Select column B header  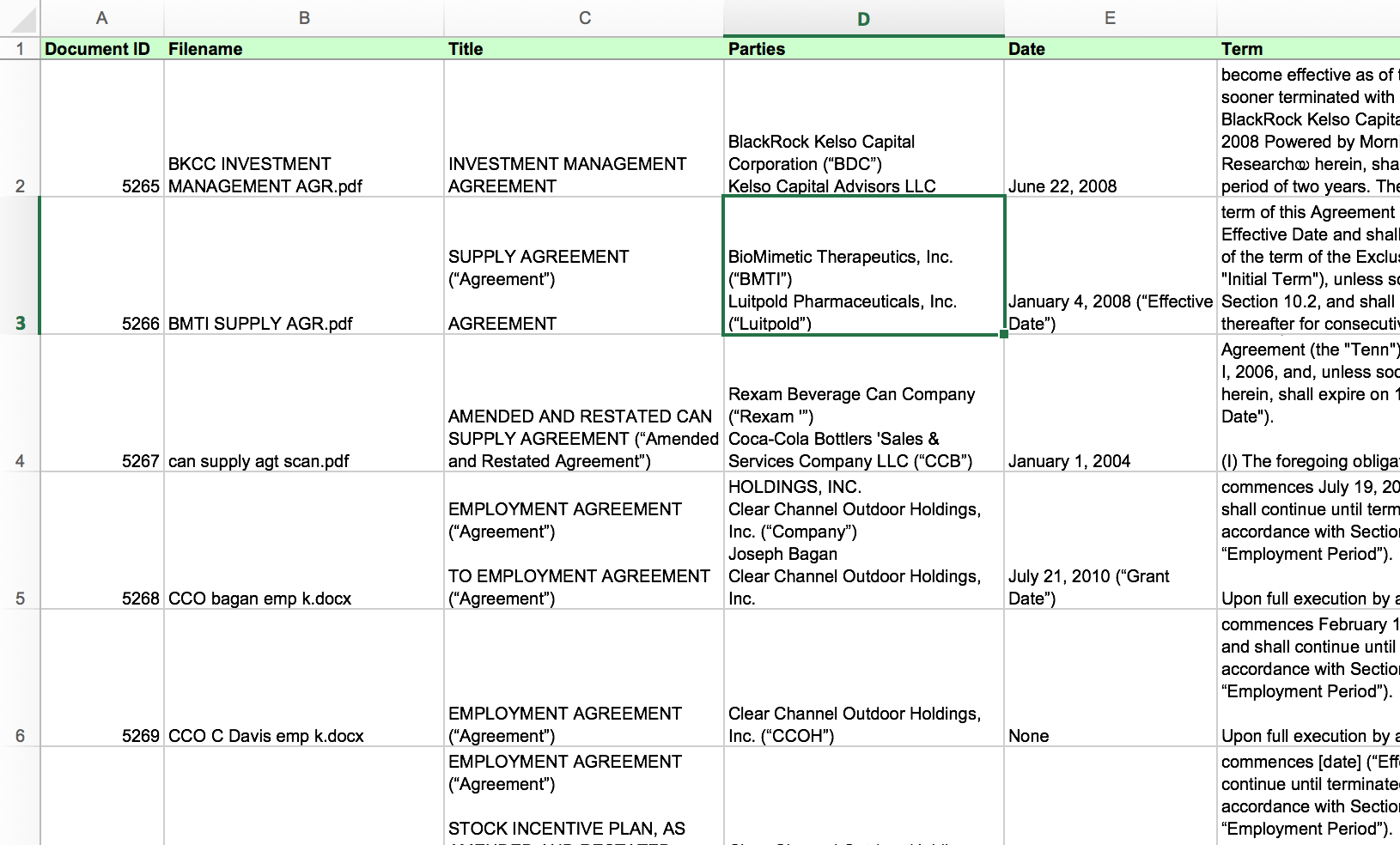(304, 18)
